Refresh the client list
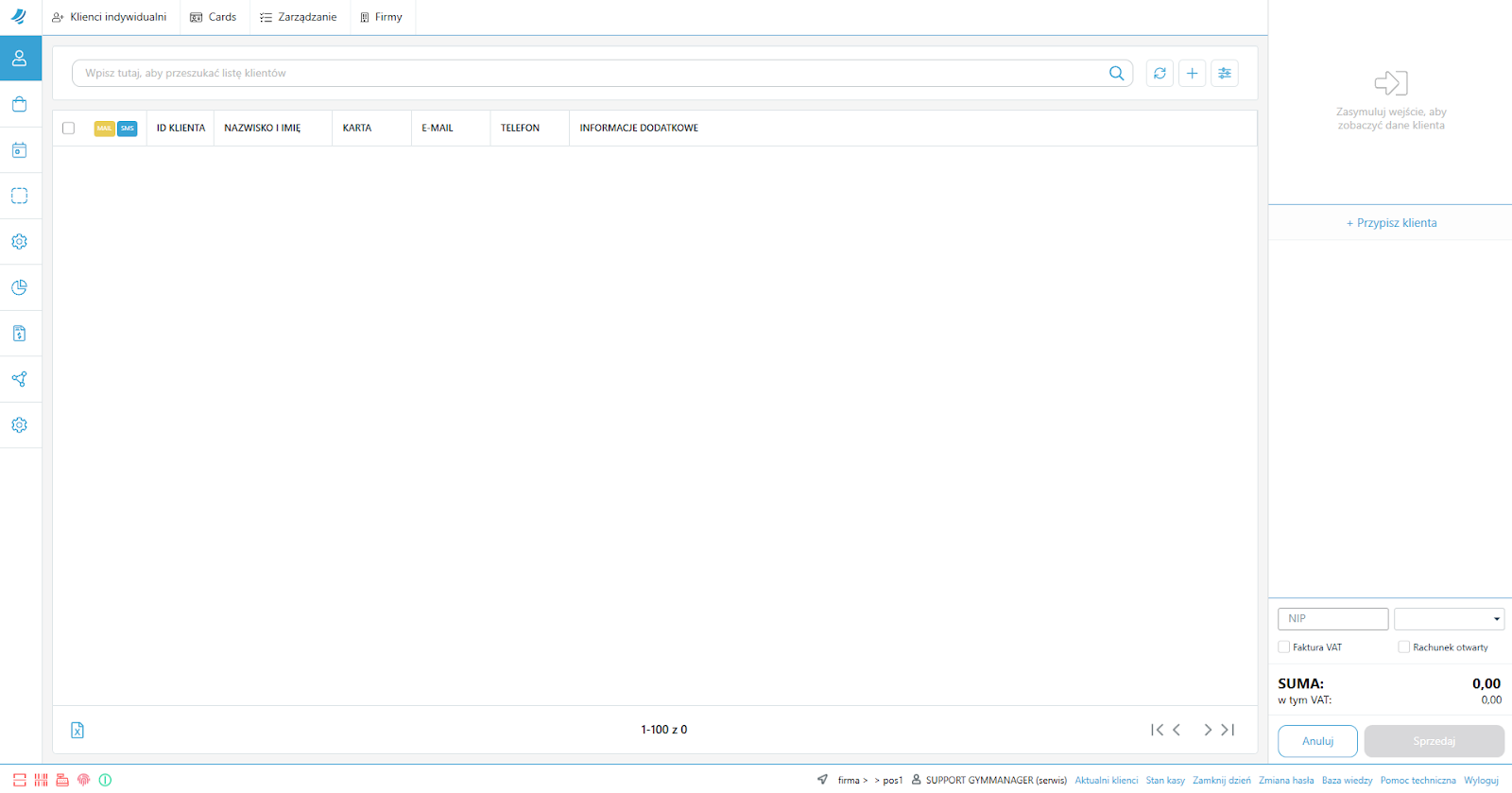The image size is (1512, 793). coord(1160,74)
